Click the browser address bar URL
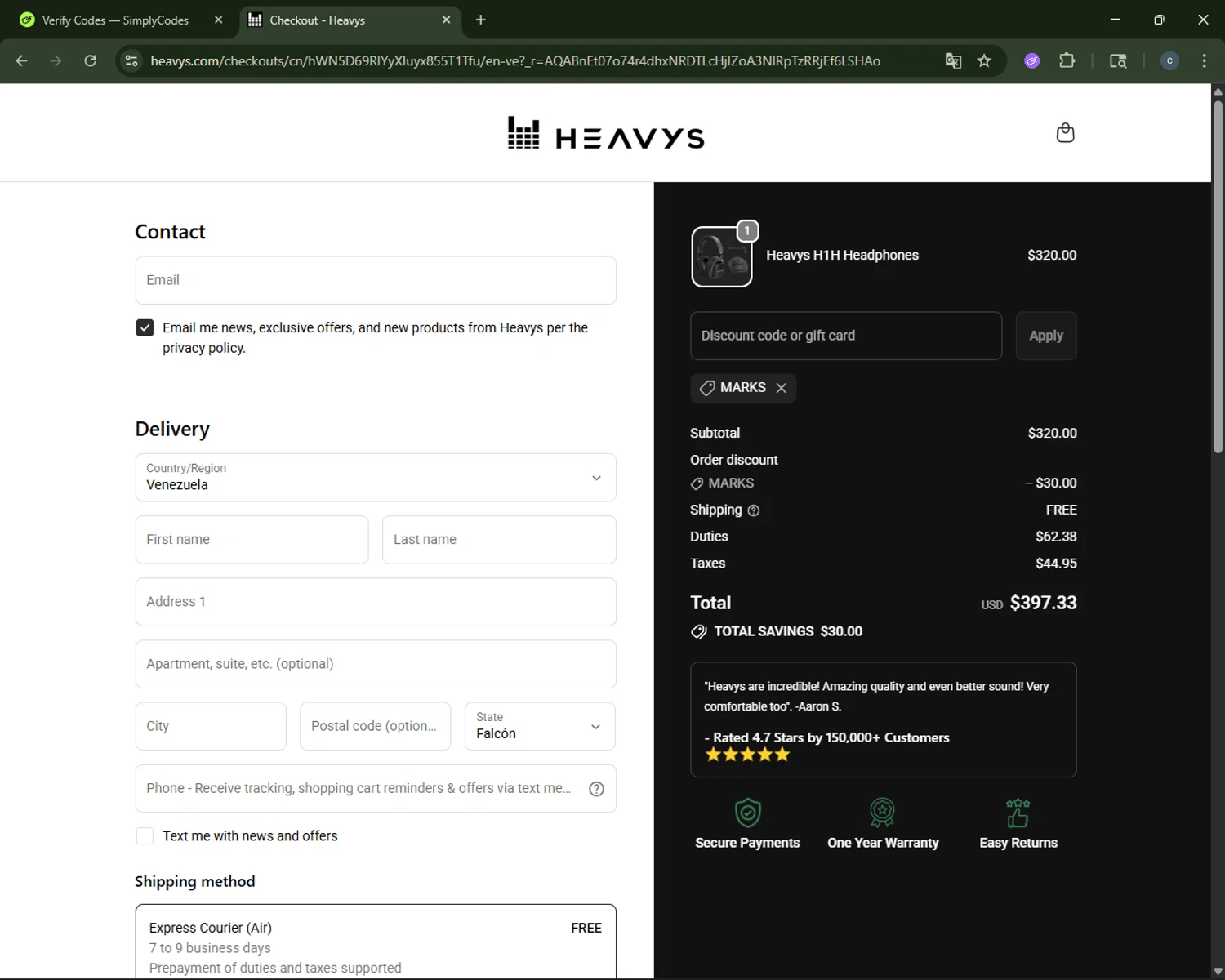This screenshot has height=980, width=1225. [515, 60]
